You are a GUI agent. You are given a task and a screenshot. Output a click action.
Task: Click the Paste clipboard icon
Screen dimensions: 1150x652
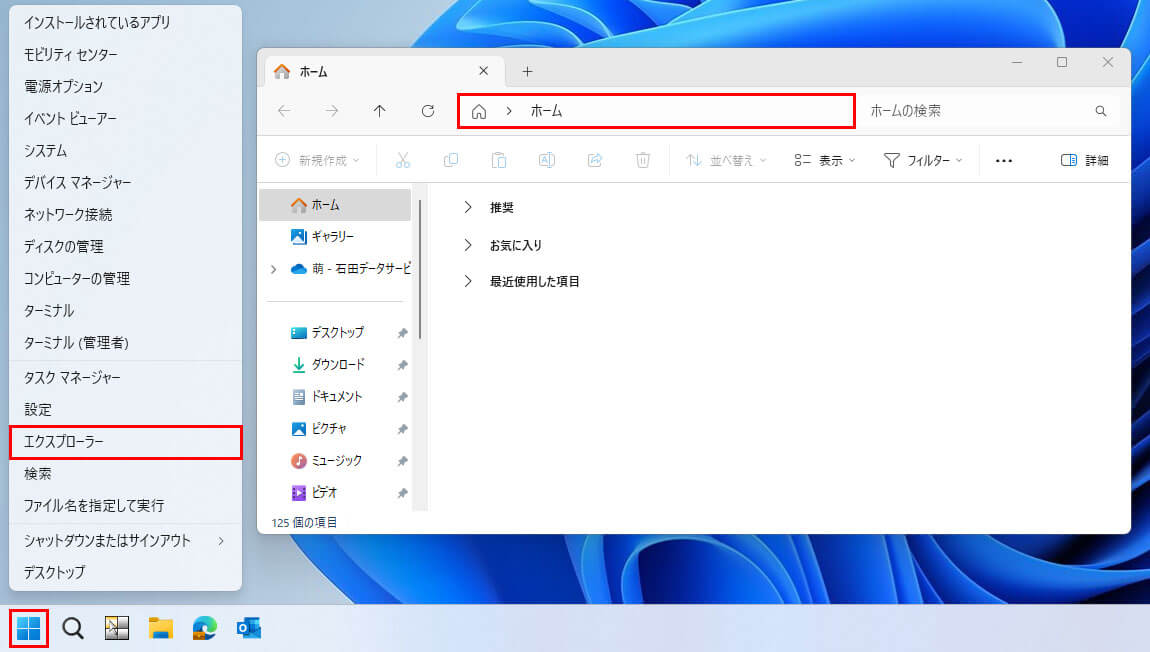499,160
